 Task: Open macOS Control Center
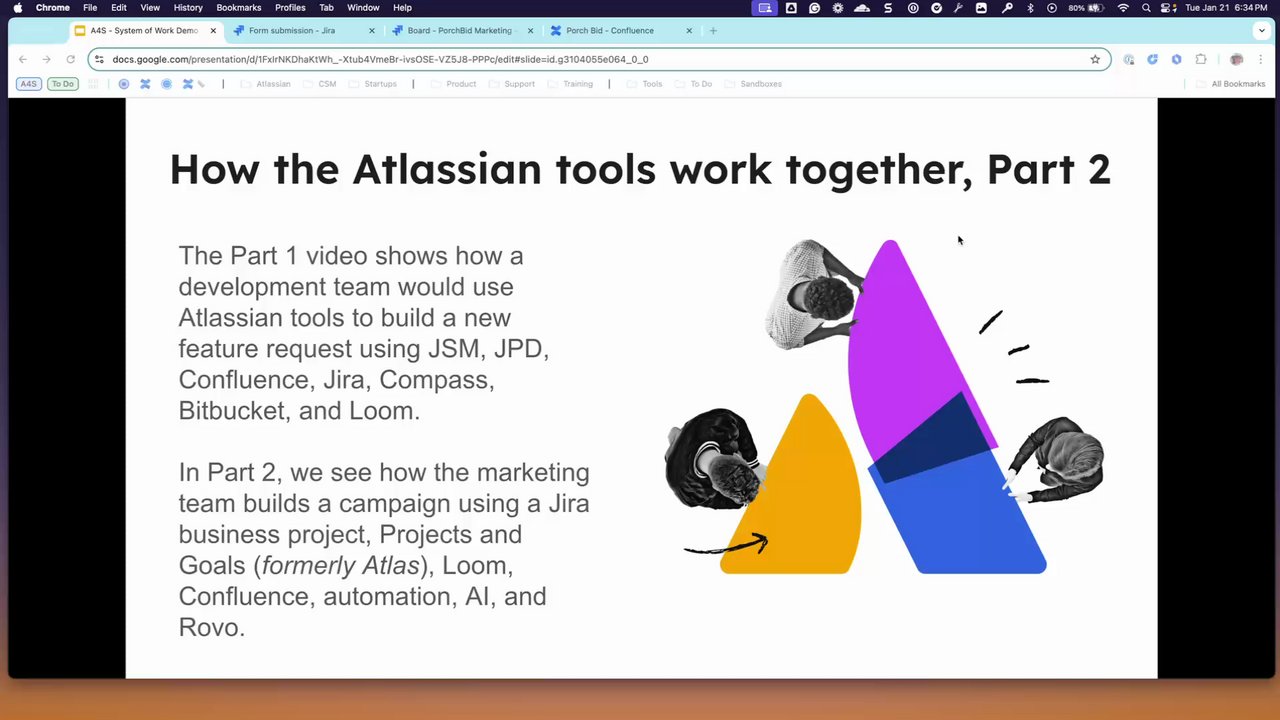click(1166, 8)
